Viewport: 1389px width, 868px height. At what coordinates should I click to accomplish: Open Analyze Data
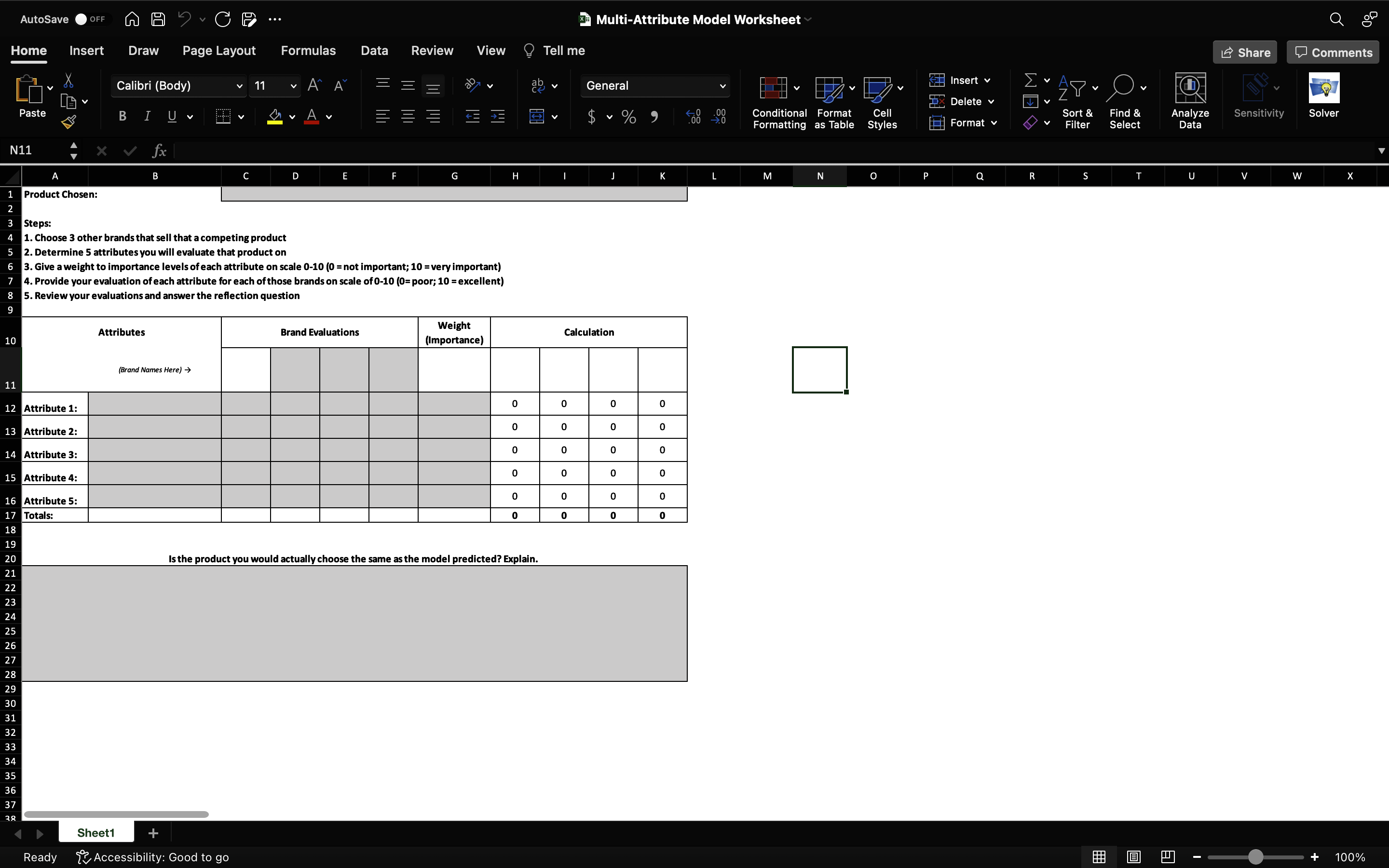pos(1189,100)
